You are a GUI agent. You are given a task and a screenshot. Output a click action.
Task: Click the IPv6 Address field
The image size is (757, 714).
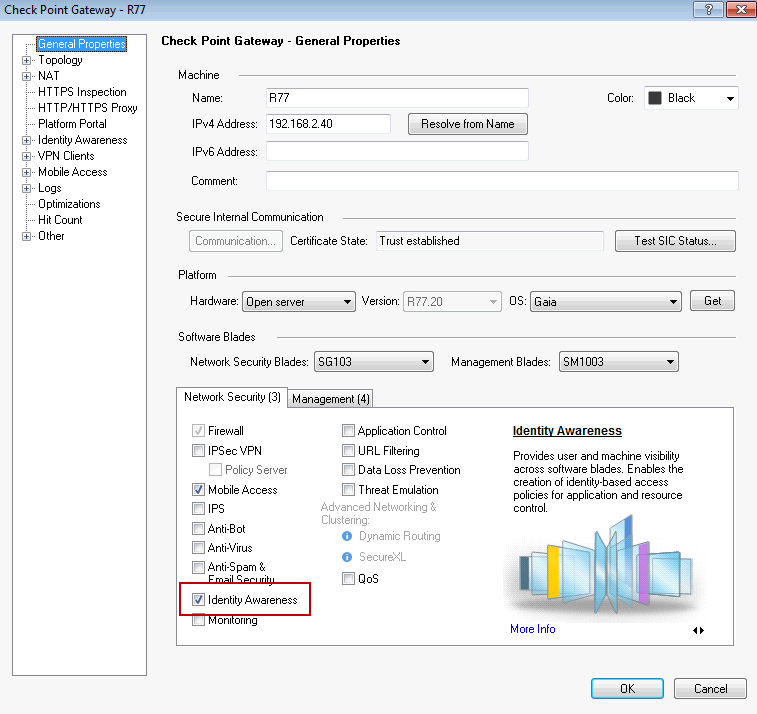397,151
